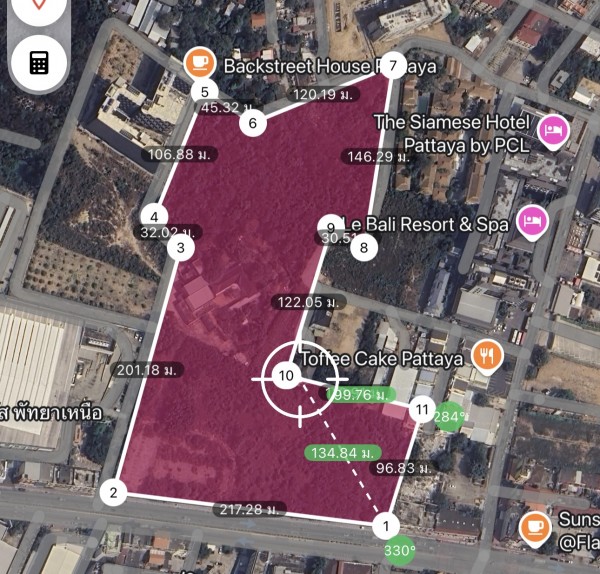The image size is (600, 574).
Task: Click the red location pin button at top
Action: pyautogui.click(x=39, y=6)
